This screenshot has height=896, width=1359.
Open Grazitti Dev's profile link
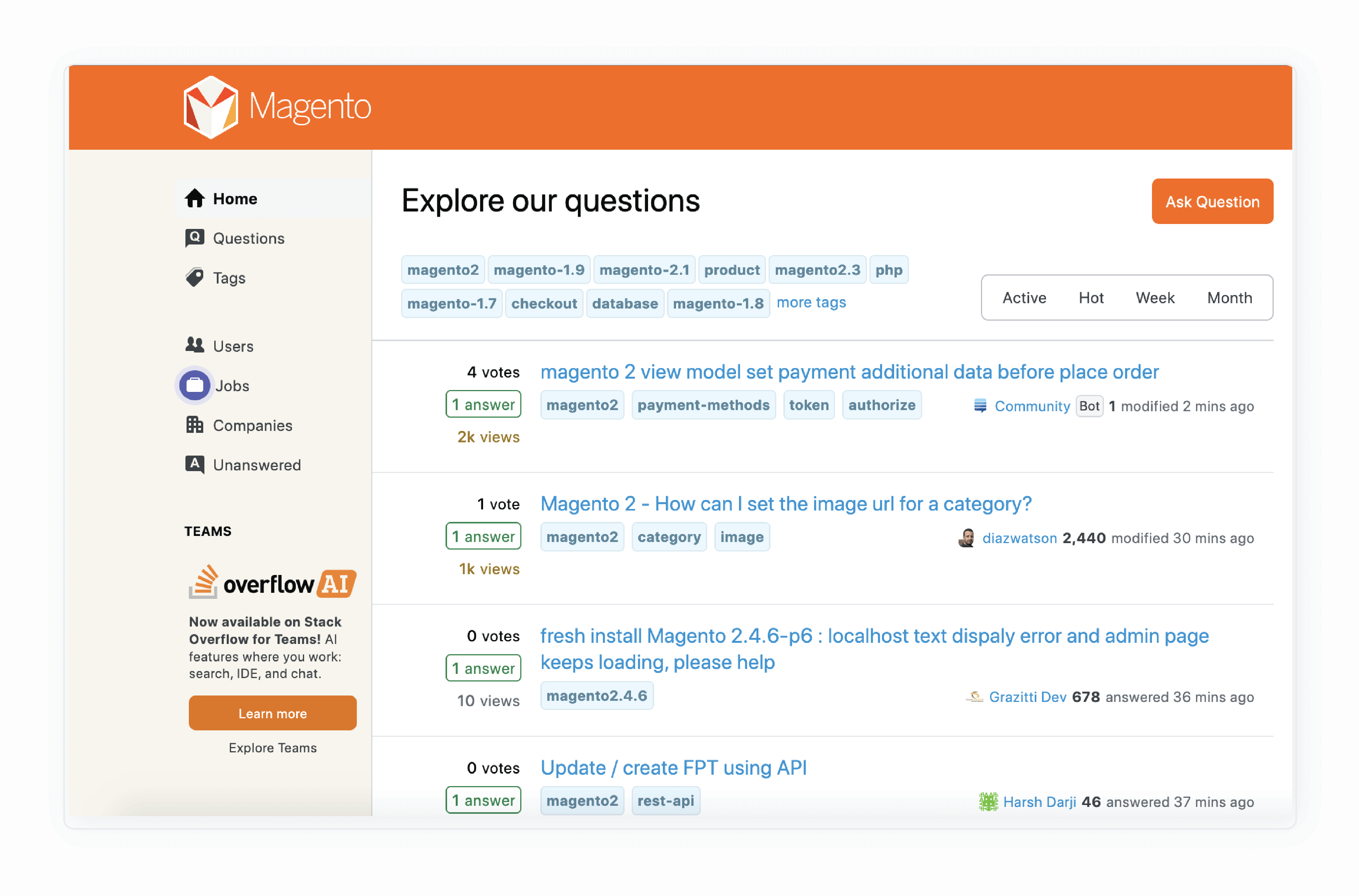click(1027, 697)
